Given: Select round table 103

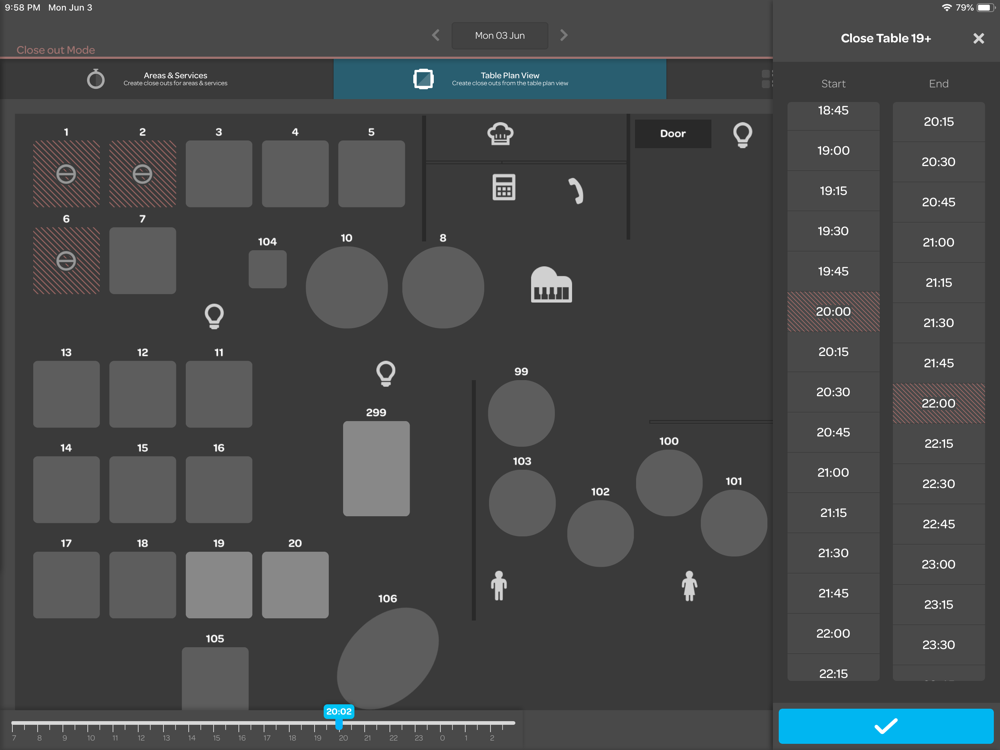Looking at the screenshot, I should 522,503.
